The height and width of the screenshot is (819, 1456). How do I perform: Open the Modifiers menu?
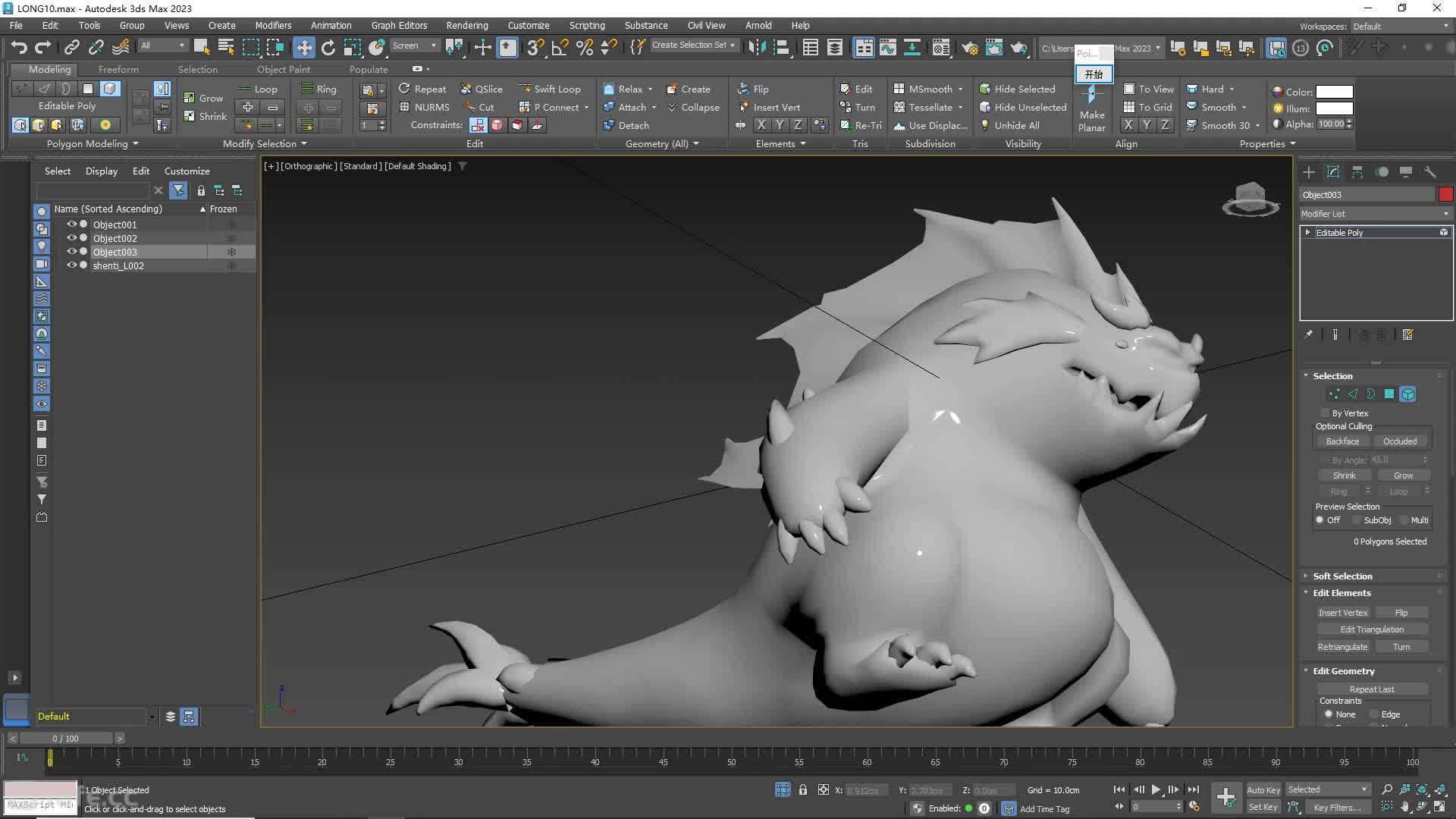click(272, 25)
